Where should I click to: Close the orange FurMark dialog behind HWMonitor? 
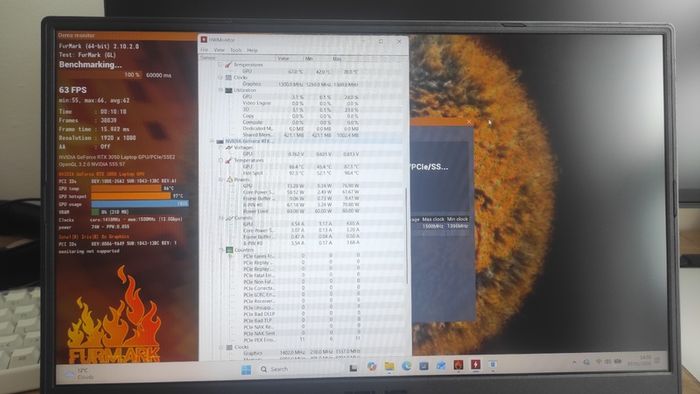469,122
